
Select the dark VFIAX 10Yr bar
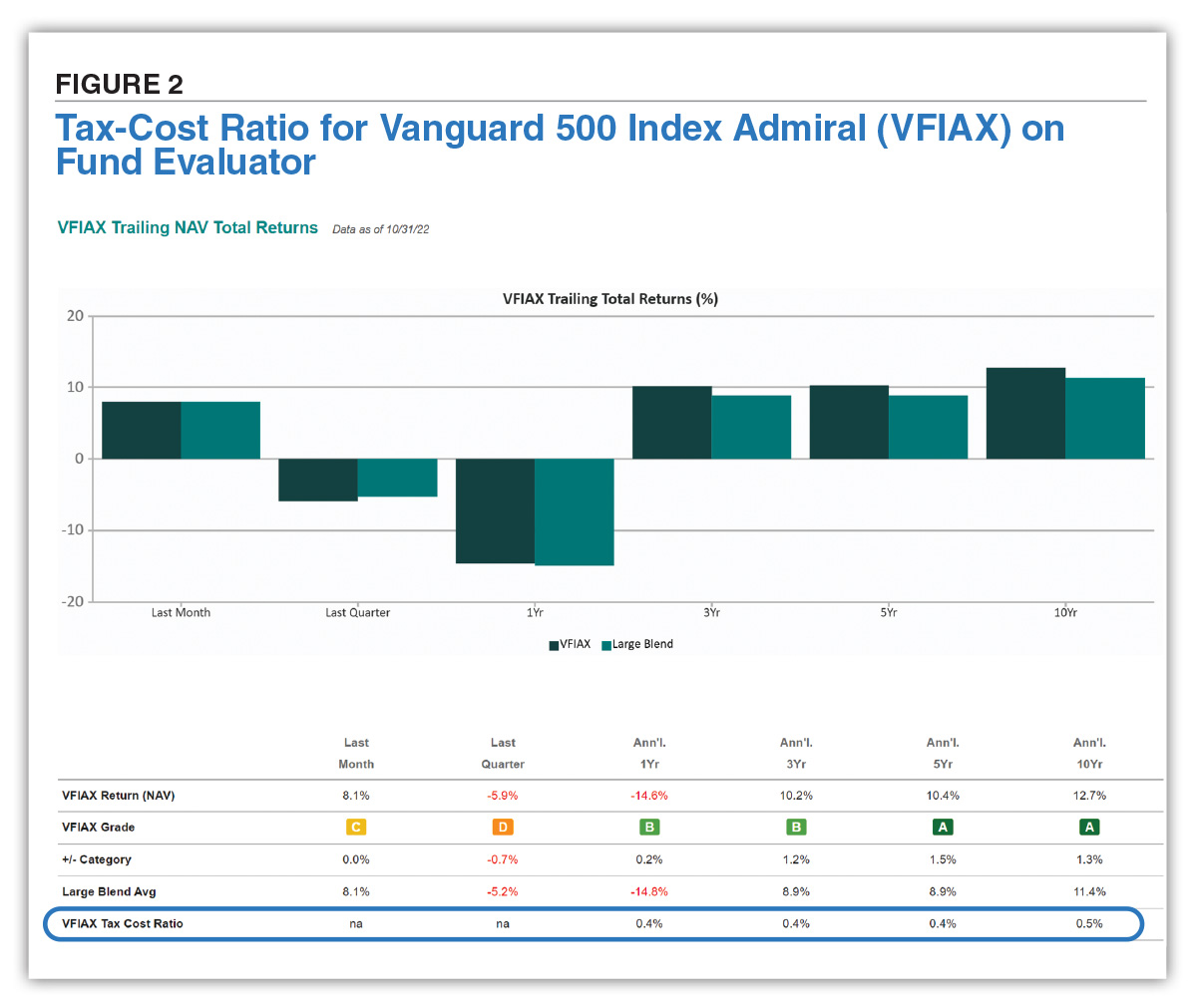click(x=1025, y=413)
